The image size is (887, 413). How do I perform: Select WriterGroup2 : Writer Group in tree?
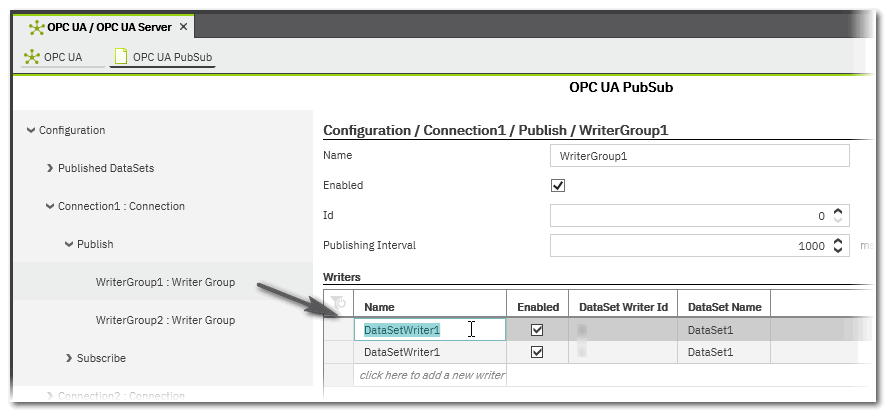coord(165,320)
